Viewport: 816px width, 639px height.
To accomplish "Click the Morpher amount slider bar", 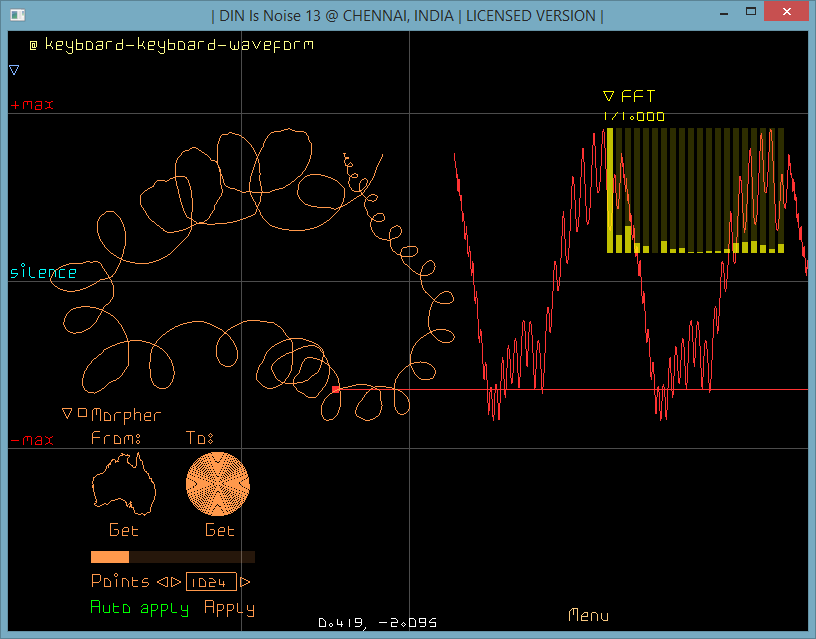I will point(172,557).
